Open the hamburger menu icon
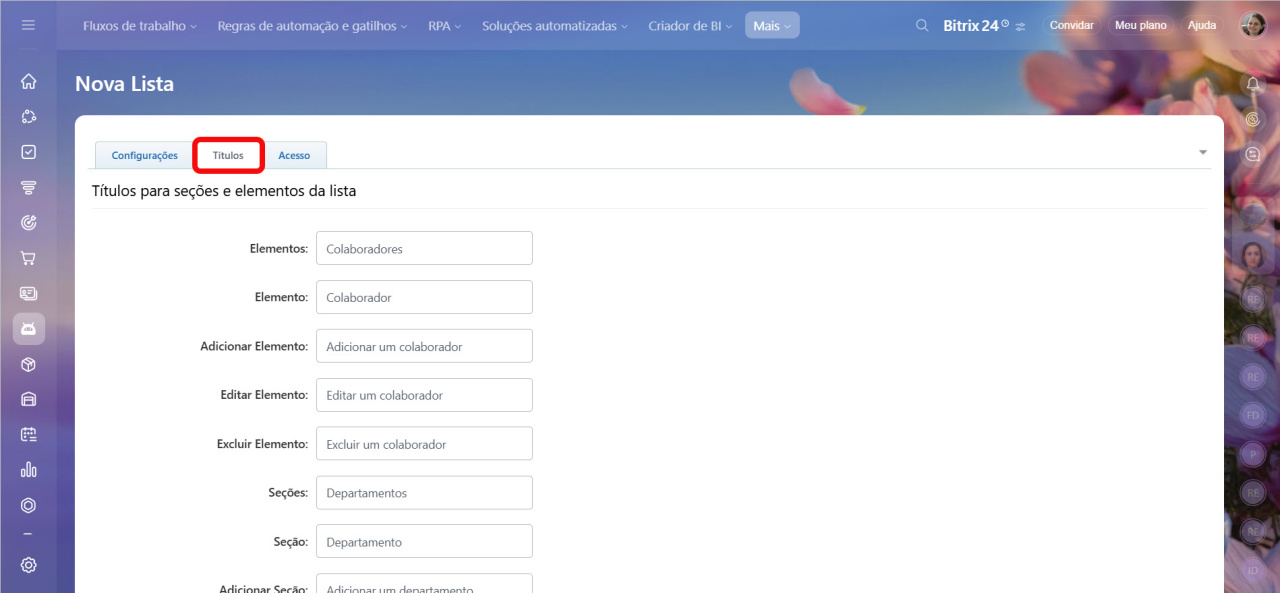This screenshot has height=593, width=1280. point(28,25)
